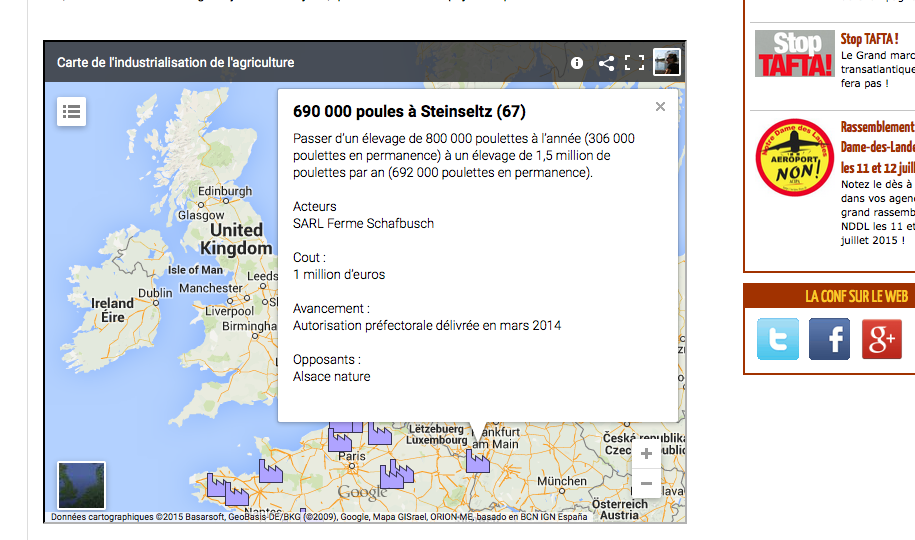Viewport: 915px width, 540px height.
Task: Open the map info details icon
Action: [577, 63]
